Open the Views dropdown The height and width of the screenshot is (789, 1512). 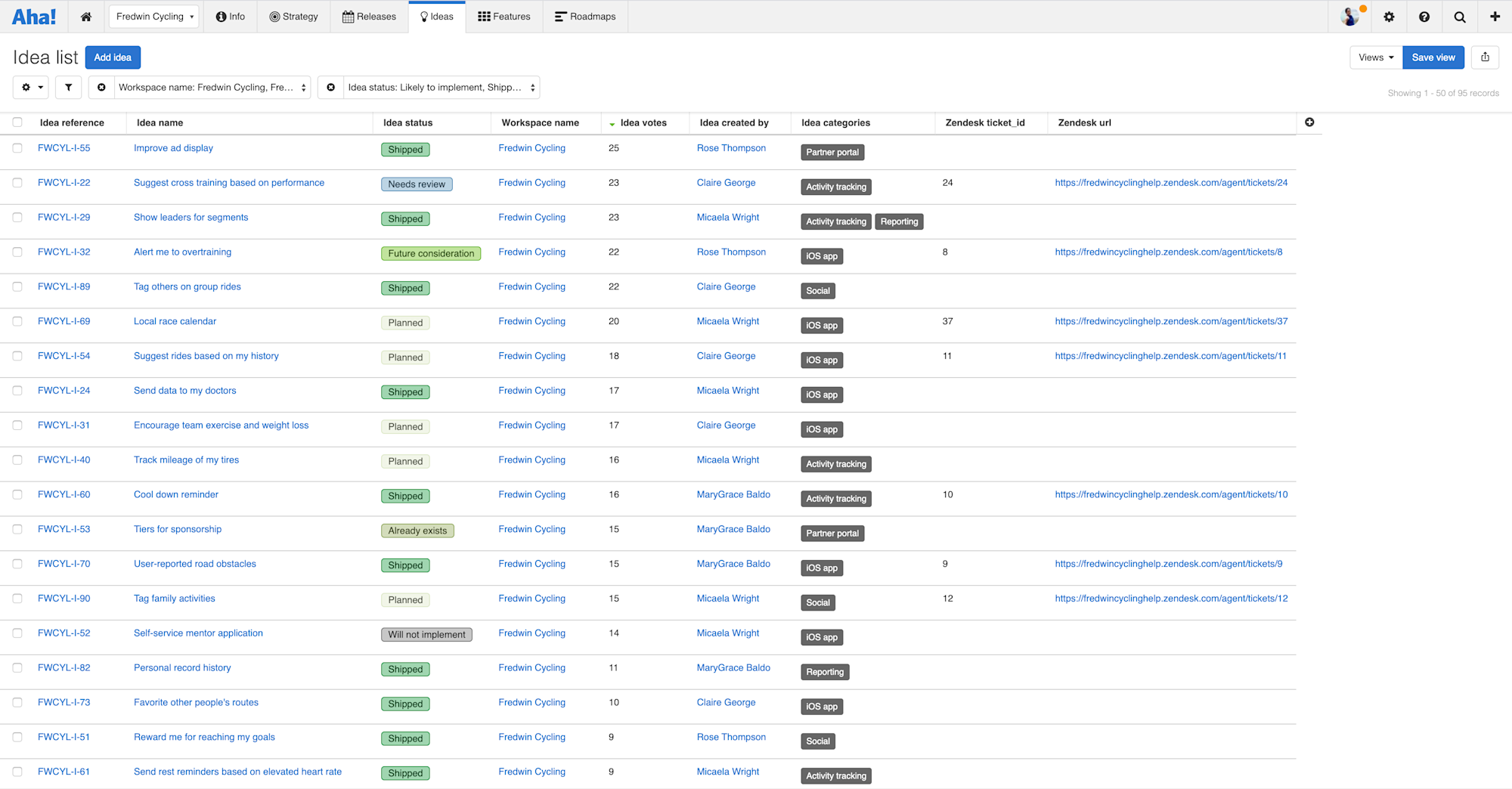(1375, 57)
